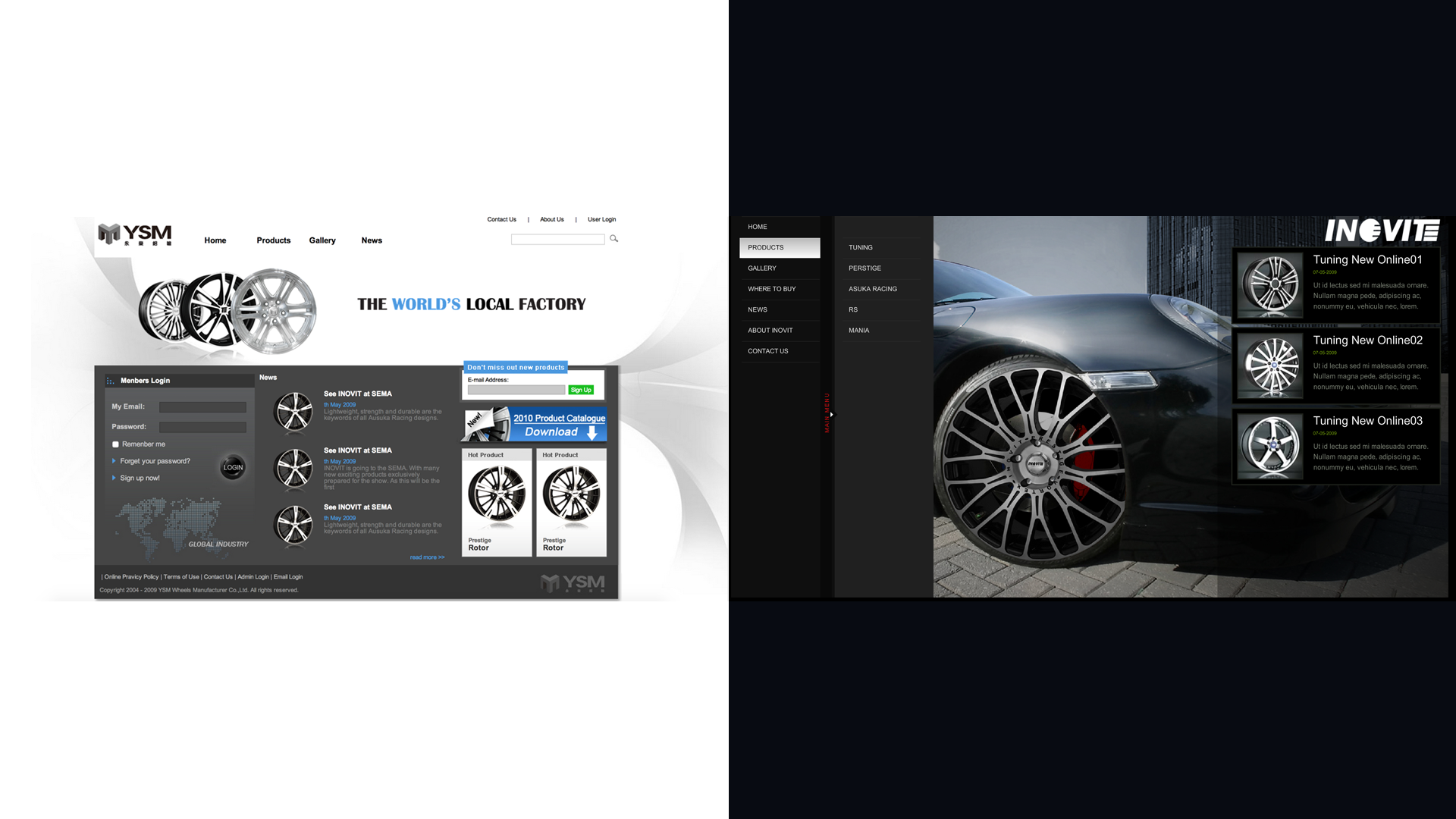Click the second Prestige Rotor hot product thumbnail

pos(569,497)
